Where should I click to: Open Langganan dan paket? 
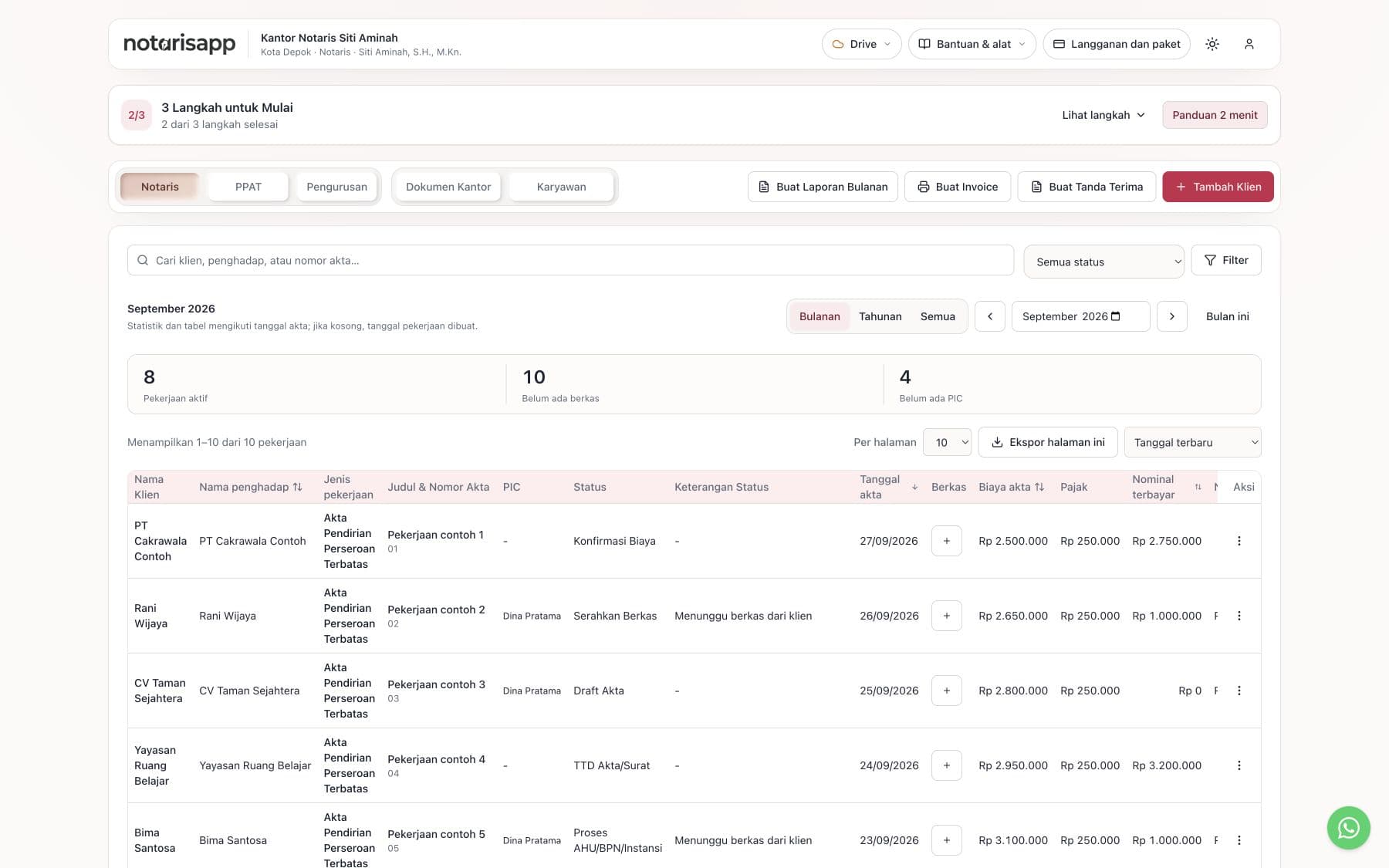1117,44
